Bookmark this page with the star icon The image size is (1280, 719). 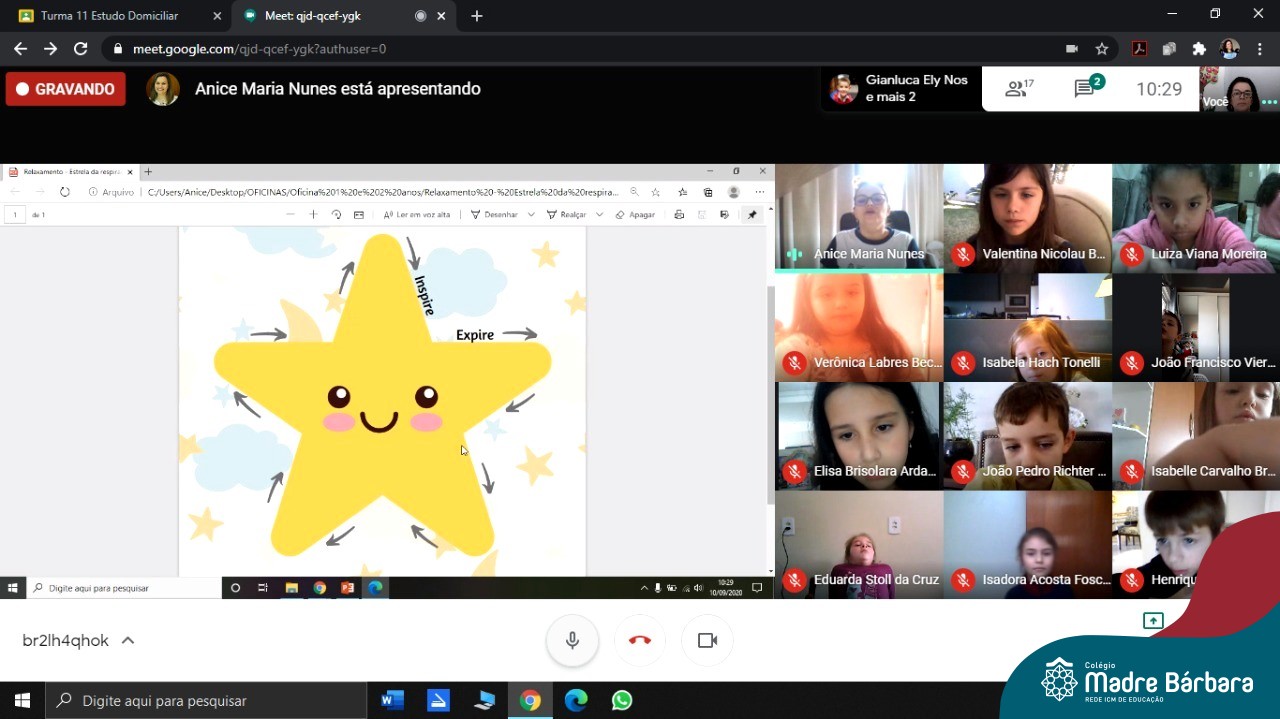pos(1101,49)
